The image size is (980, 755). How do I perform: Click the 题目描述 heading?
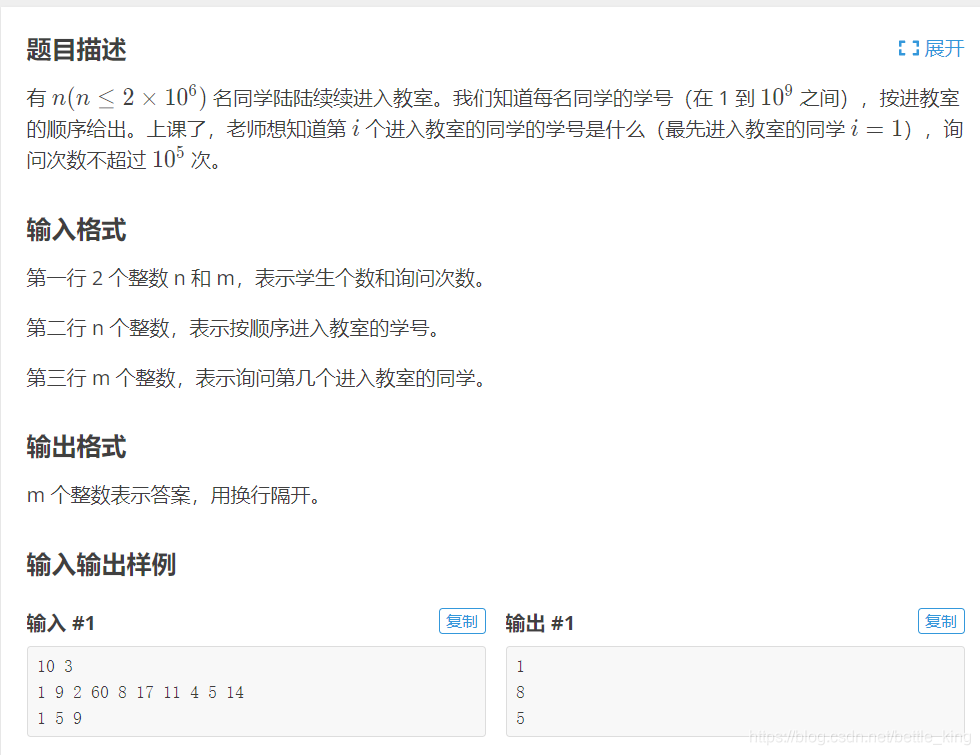[x=76, y=49]
